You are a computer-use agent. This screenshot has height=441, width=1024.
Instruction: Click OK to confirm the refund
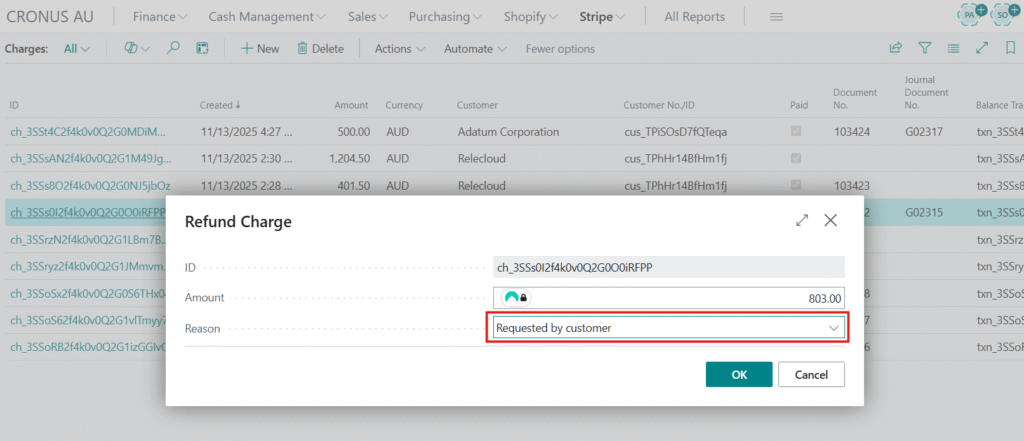(x=738, y=374)
